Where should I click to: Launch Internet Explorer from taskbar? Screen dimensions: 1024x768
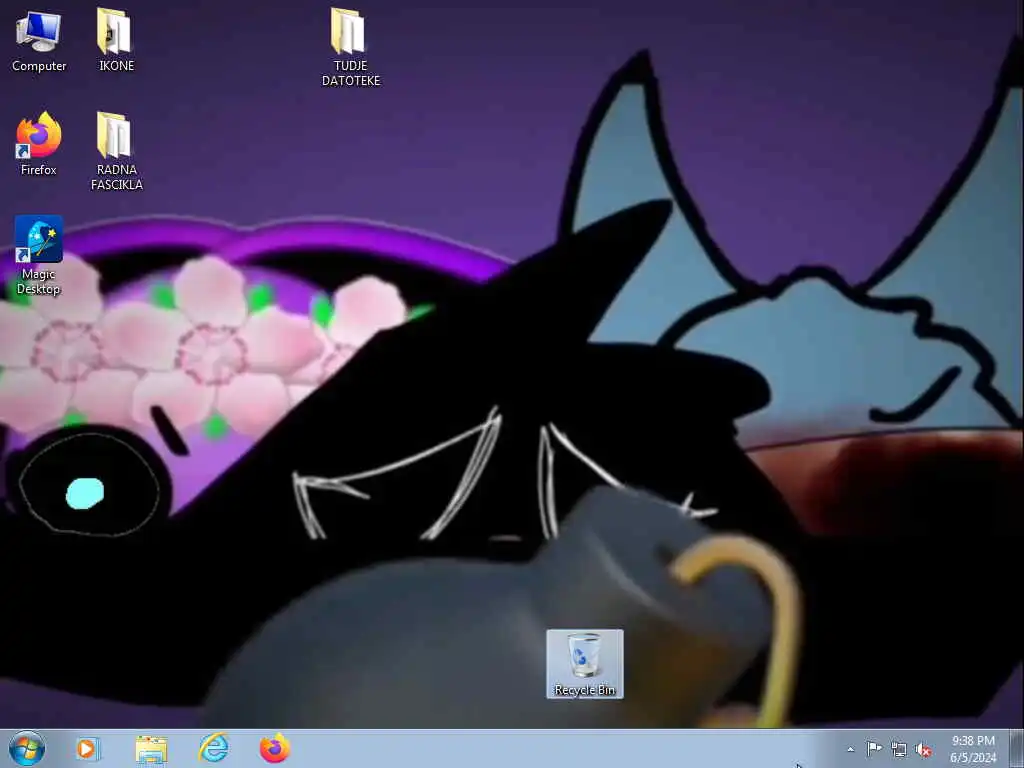pos(214,748)
